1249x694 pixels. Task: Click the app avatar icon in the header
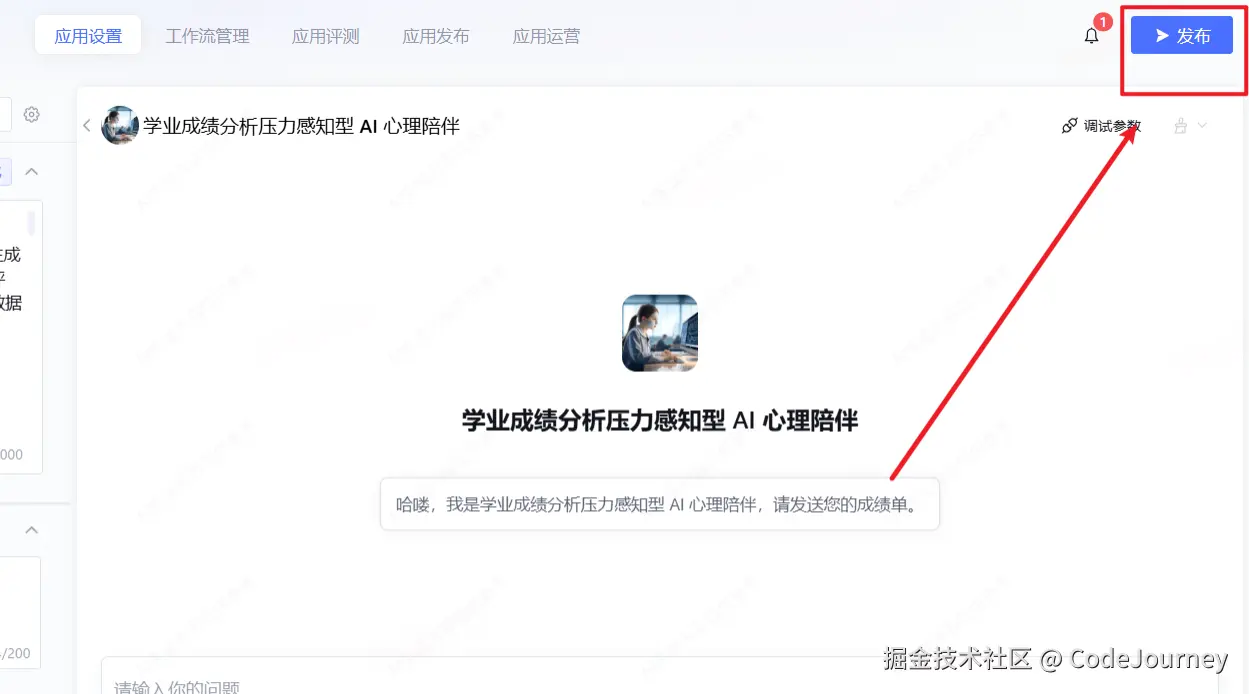tap(119, 125)
